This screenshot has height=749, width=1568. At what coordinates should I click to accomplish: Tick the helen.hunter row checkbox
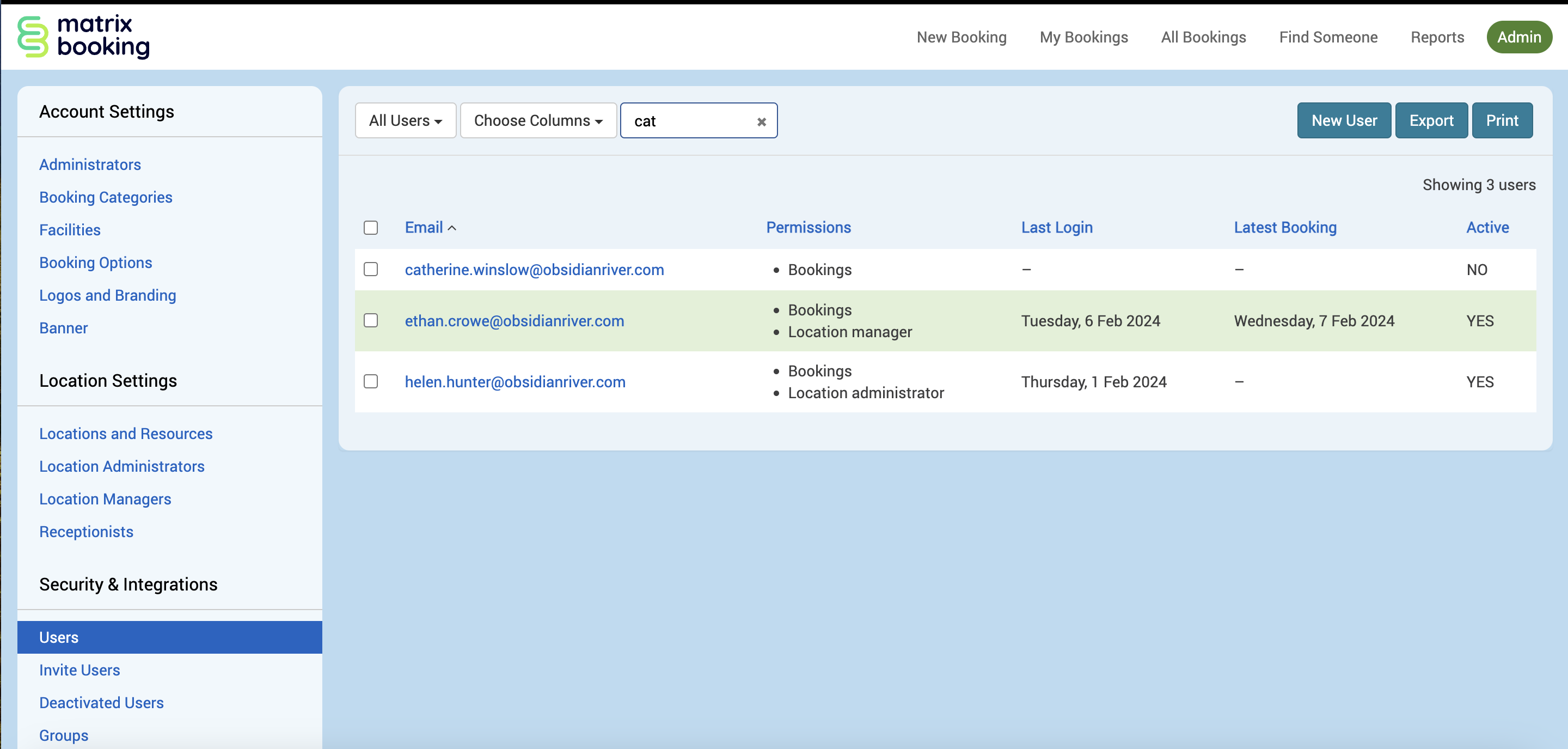click(x=371, y=381)
